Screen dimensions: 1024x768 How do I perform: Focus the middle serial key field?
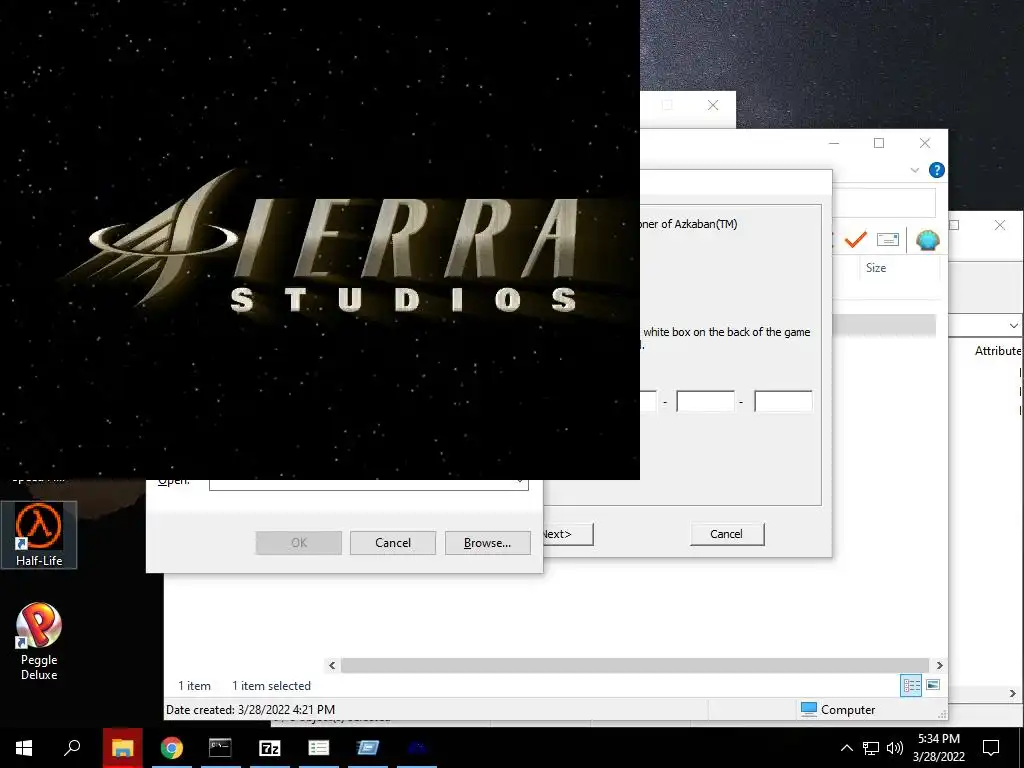click(705, 401)
